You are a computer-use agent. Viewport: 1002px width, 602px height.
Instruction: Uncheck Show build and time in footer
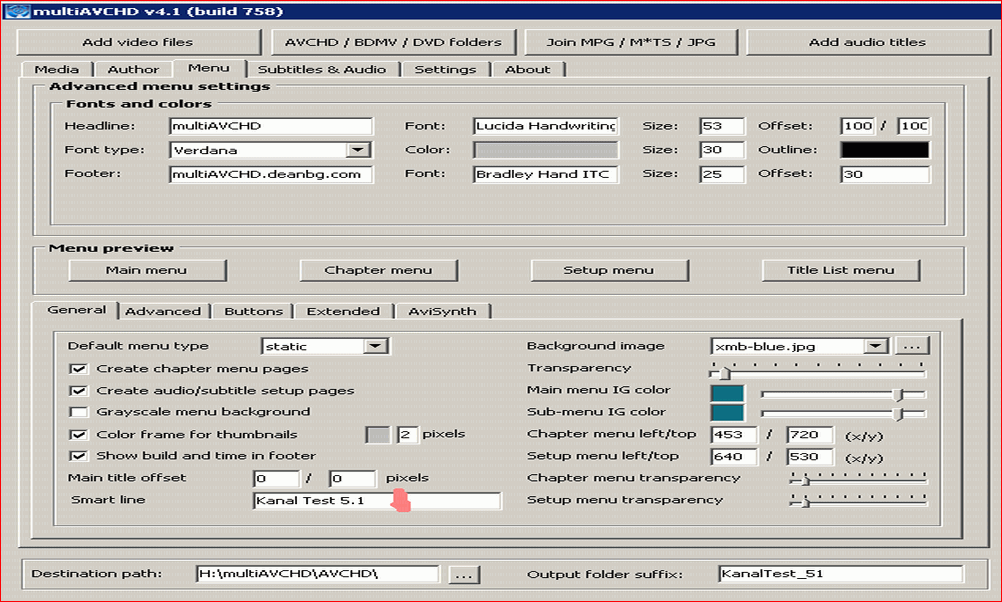coord(78,456)
